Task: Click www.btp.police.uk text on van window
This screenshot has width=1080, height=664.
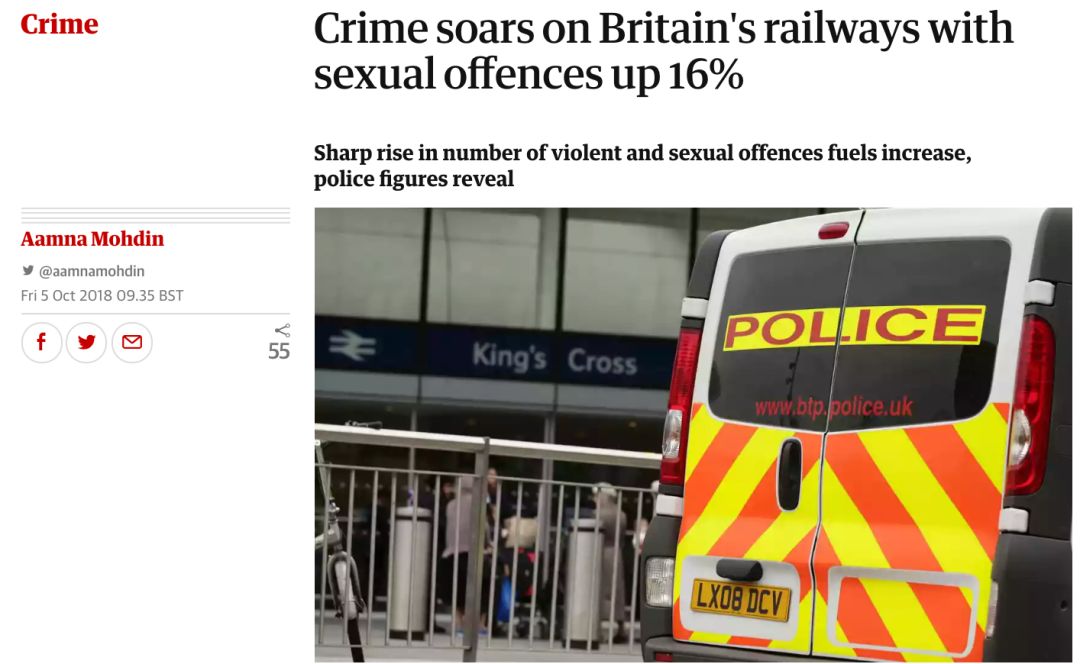Action: [833, 407]
